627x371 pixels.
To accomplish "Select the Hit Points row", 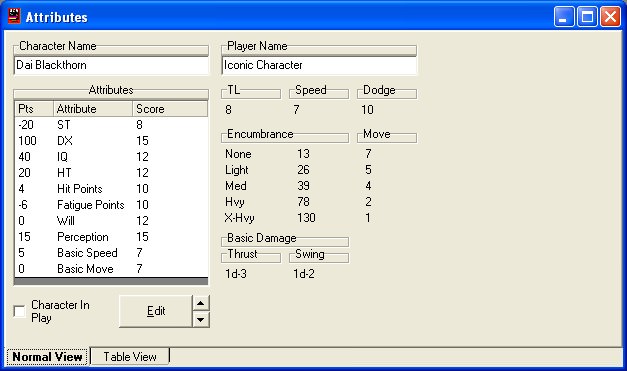I will (x=111, y=189).
